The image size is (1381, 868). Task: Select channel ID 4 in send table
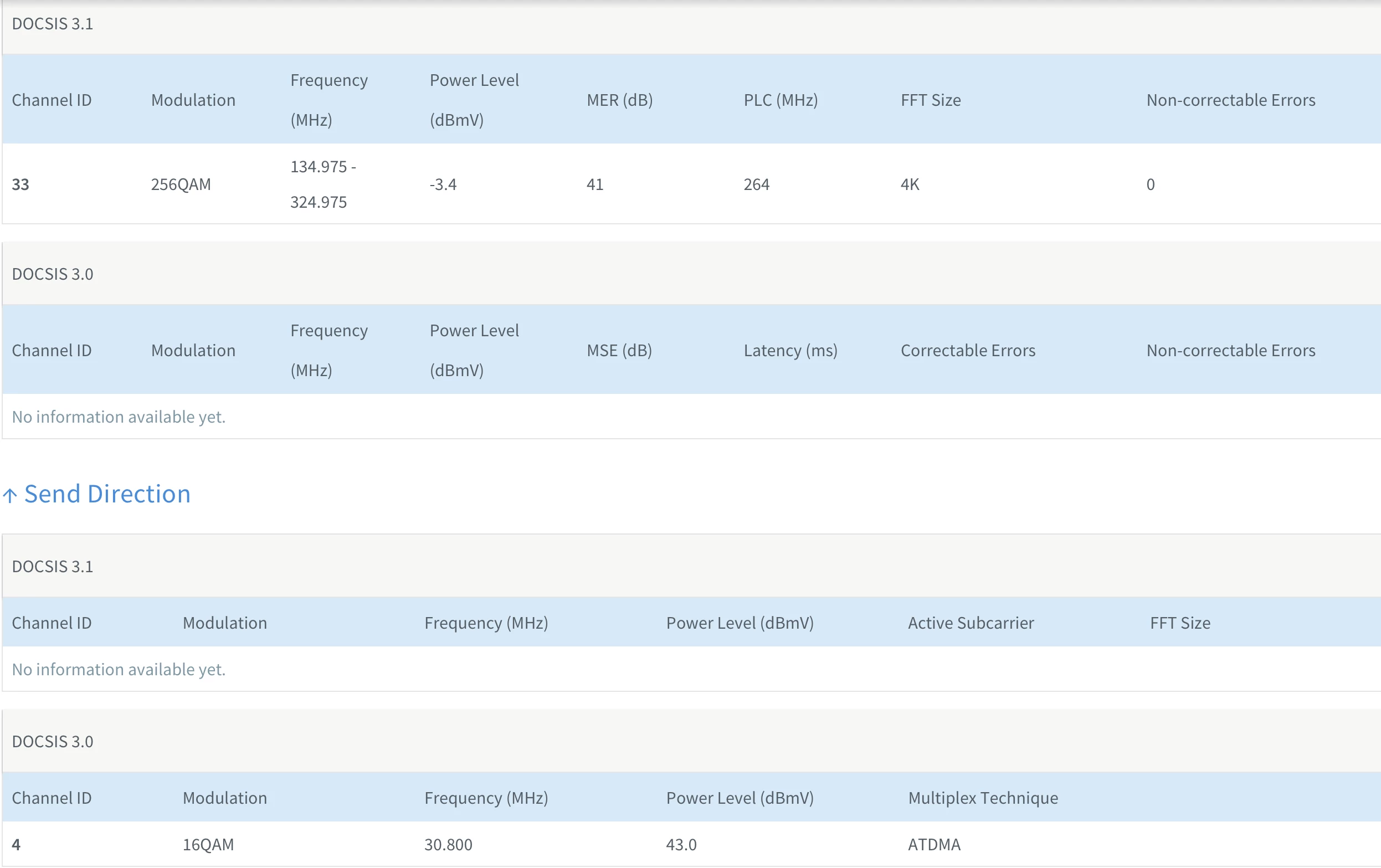tap(16, 844)
